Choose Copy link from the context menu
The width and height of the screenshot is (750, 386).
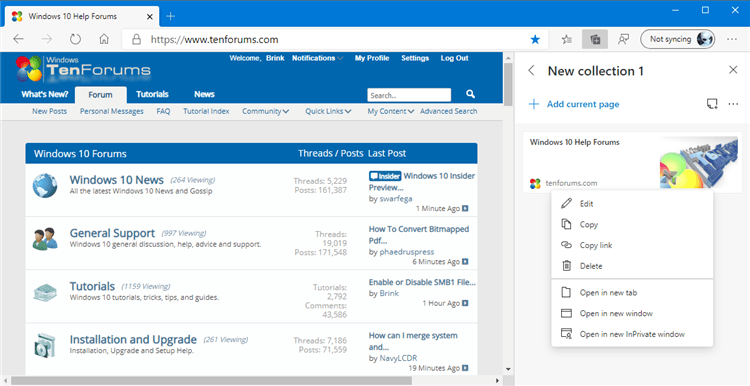(632, 245)
